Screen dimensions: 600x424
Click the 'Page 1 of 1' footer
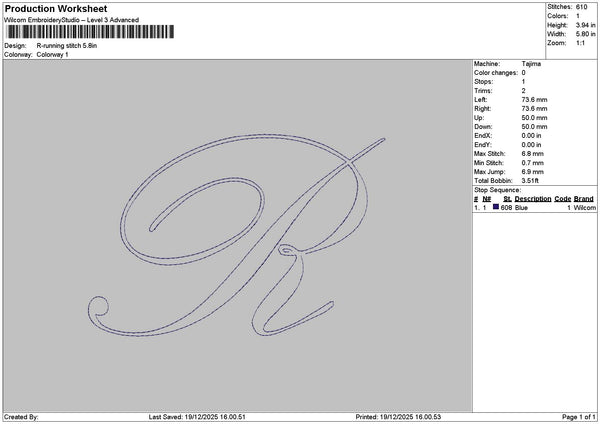click(x=579, y=417)
